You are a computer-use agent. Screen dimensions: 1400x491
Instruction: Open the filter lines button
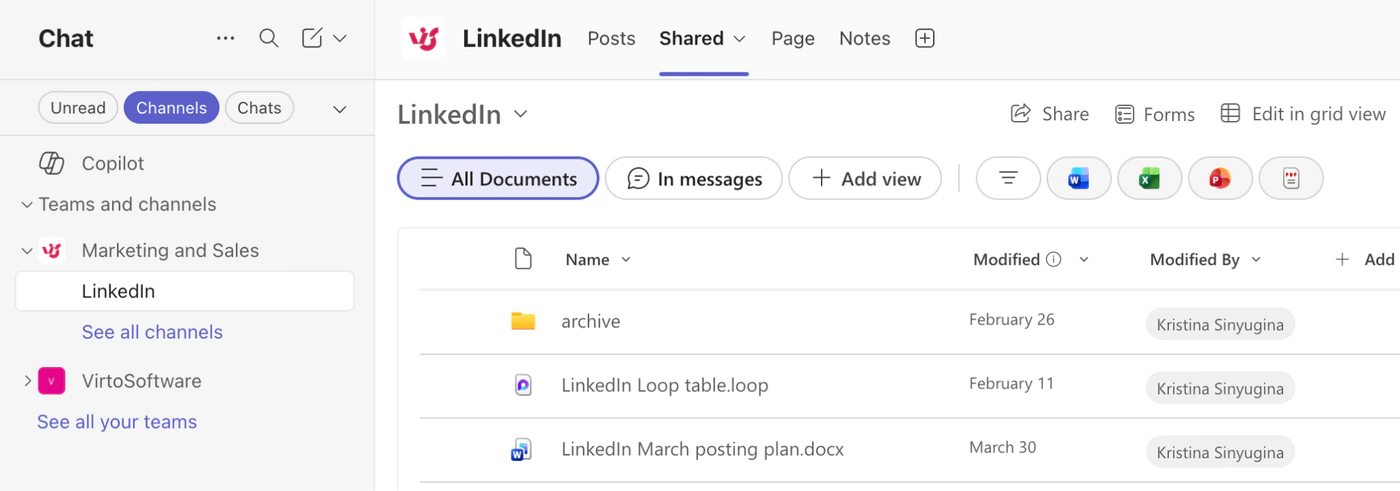(x=1008, y=178)
